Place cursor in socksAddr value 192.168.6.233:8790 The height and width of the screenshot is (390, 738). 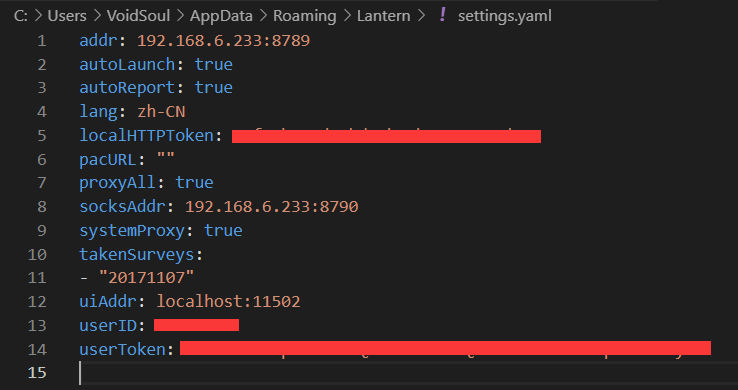click(x=272, y=207)
